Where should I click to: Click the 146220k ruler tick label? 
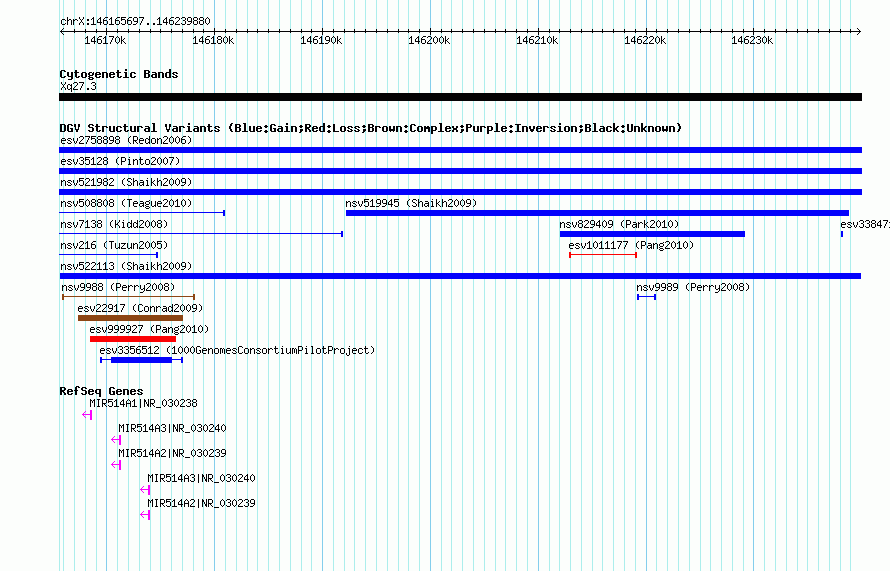[x=645, y=40]
